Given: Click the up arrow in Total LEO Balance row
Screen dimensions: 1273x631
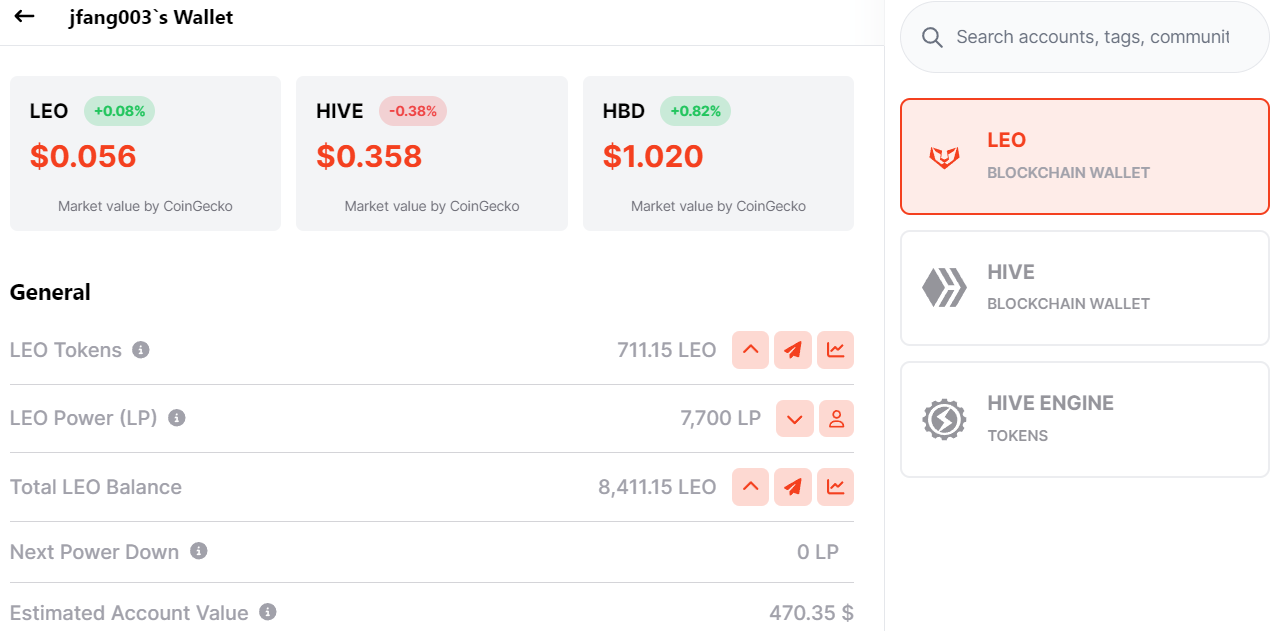Looking at the screenshot, I should pos(751,487).
